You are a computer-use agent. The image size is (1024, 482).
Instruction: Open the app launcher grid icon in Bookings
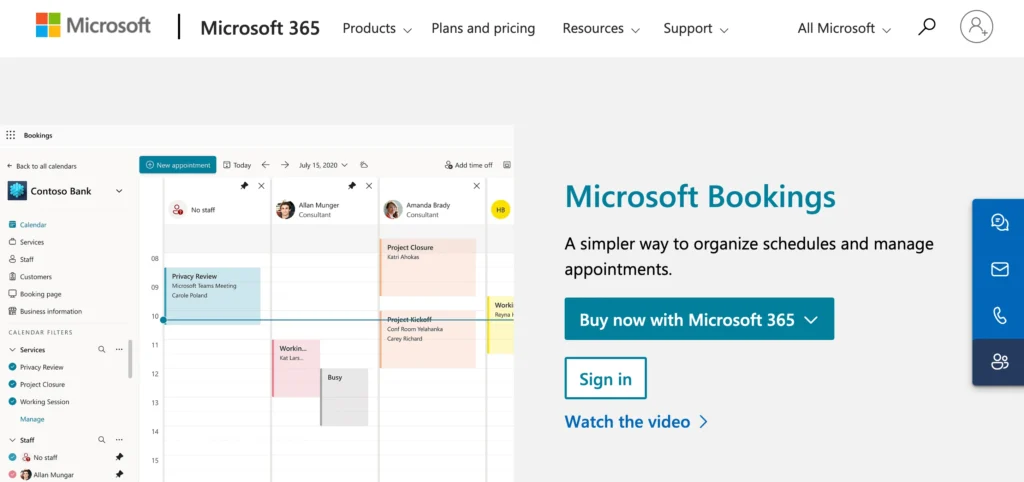pyautogui.click(x=10, y=135)
